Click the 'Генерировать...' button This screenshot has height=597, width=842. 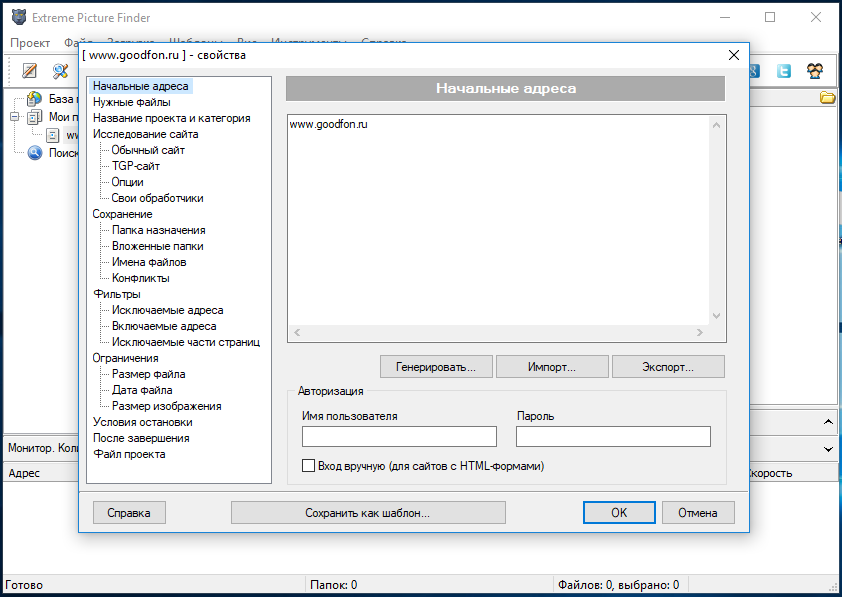click(x=436, y=367)
